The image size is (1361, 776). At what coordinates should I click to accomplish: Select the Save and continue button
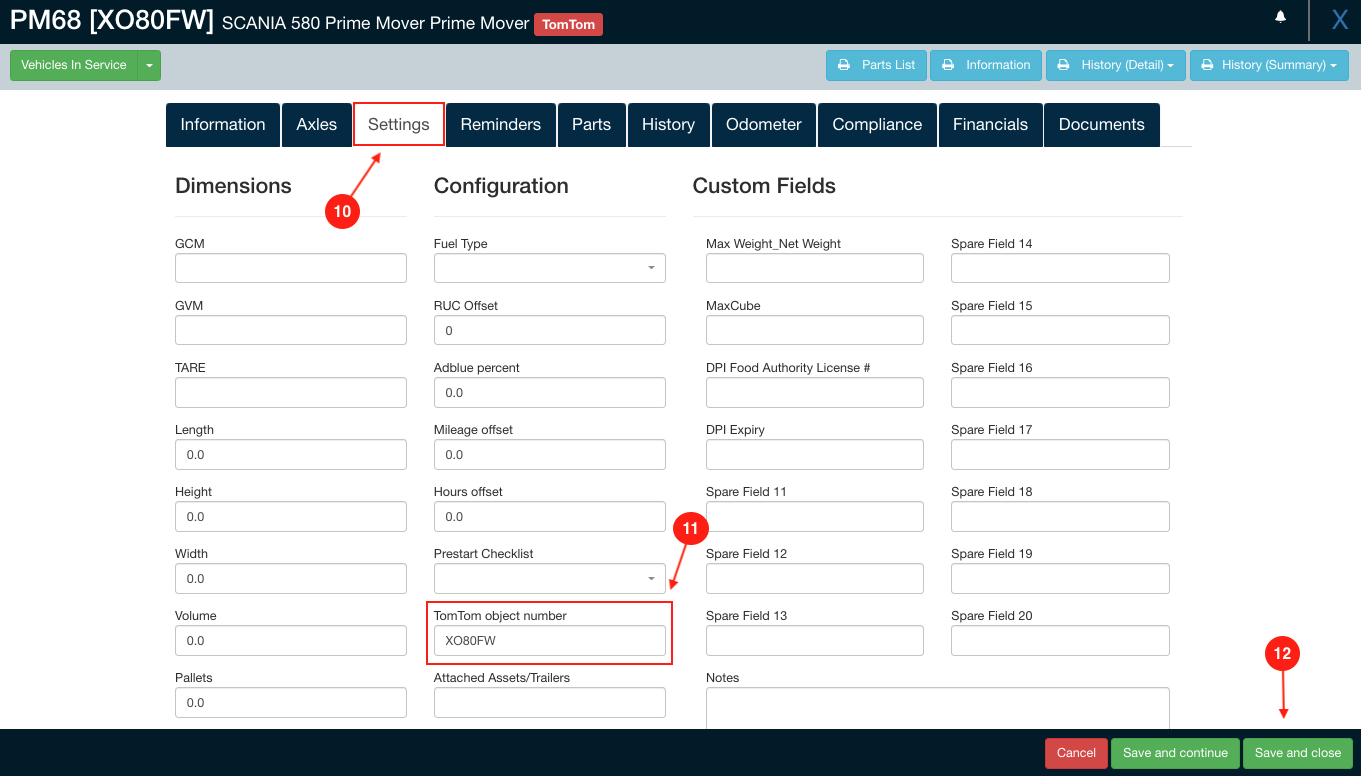click(x=1175, y=753)
